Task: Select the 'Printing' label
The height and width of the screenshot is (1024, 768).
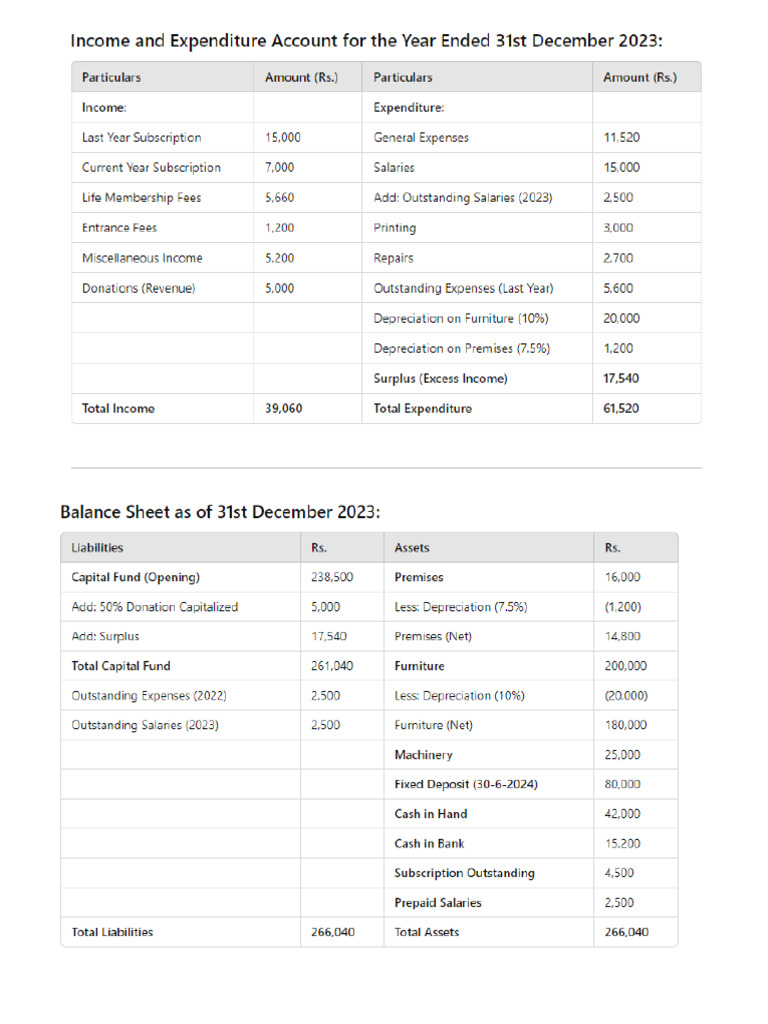Action: pos(394,228)
